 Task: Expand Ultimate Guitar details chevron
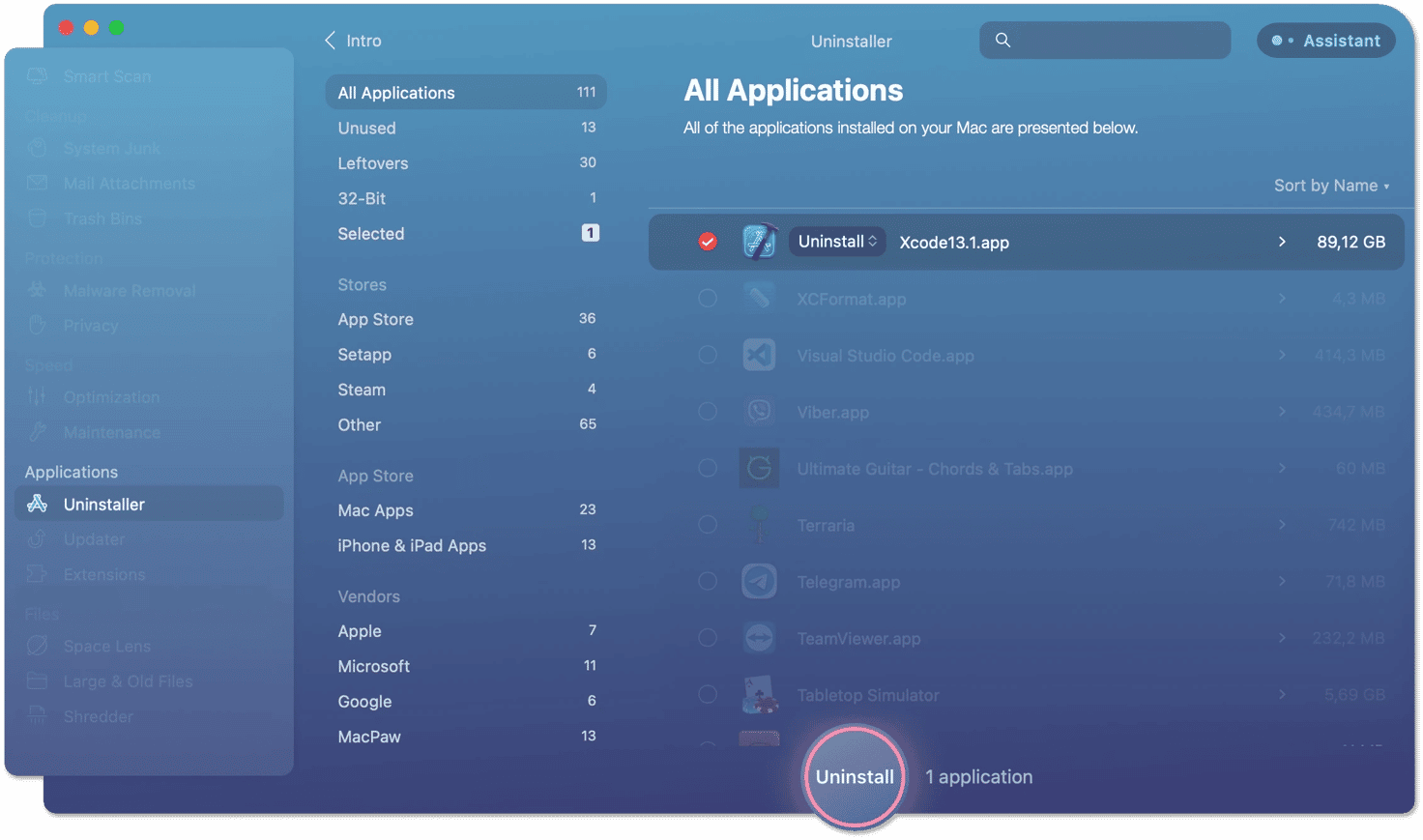[x=1282, y=468]
